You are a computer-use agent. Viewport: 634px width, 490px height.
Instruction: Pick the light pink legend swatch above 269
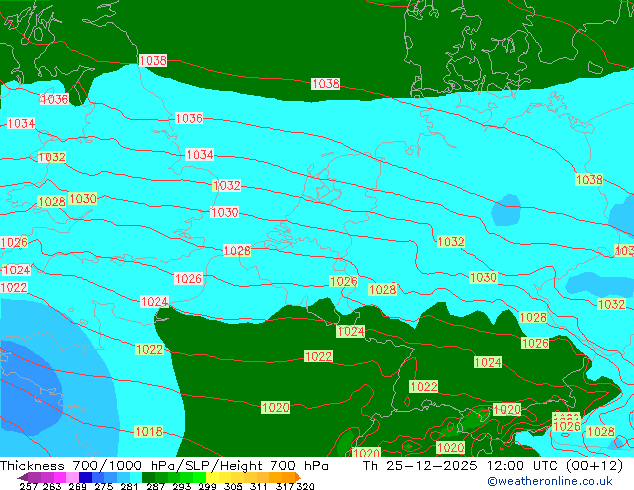[72, 477]
